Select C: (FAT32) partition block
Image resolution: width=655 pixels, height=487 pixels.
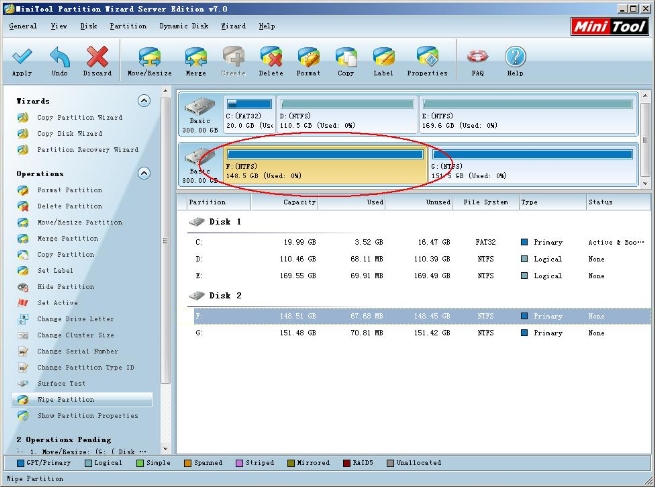click(249, 114)
